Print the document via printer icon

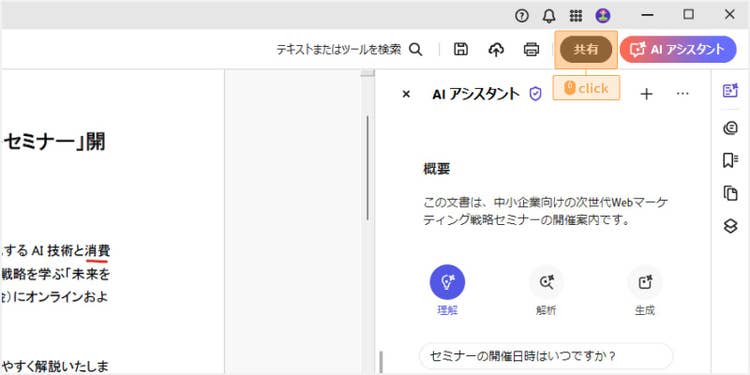[531, 49]
